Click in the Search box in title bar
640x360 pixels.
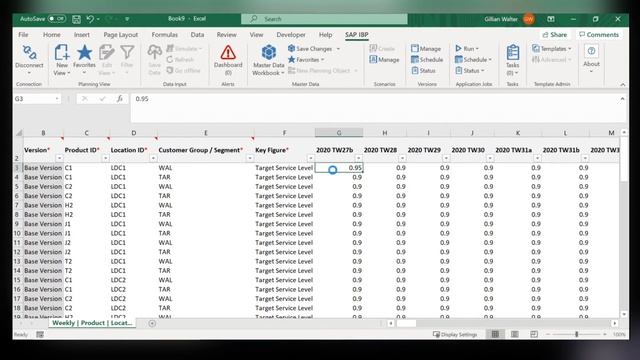[x=324, y=19]
